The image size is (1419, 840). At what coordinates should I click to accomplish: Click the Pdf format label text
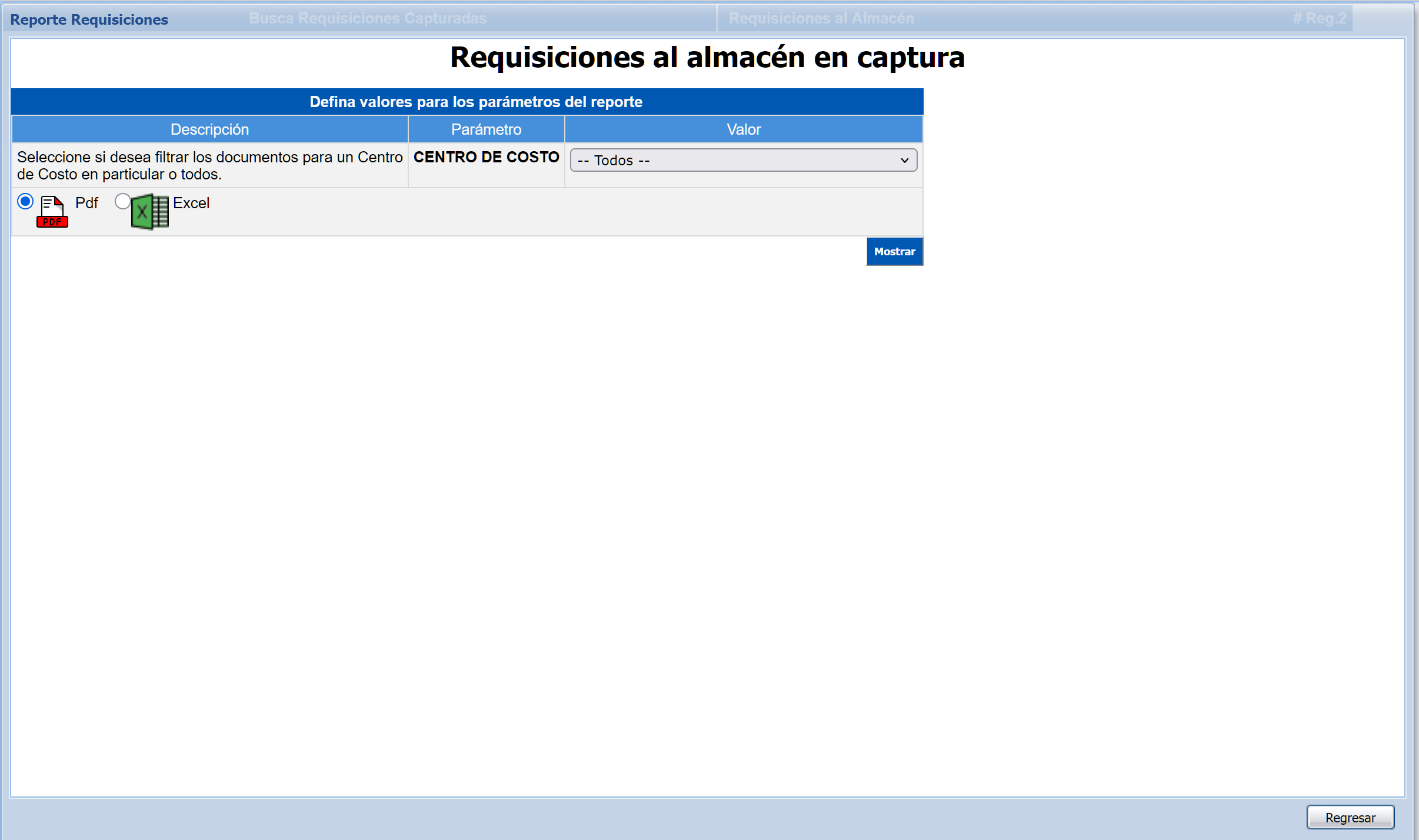(x=86, y=203)
